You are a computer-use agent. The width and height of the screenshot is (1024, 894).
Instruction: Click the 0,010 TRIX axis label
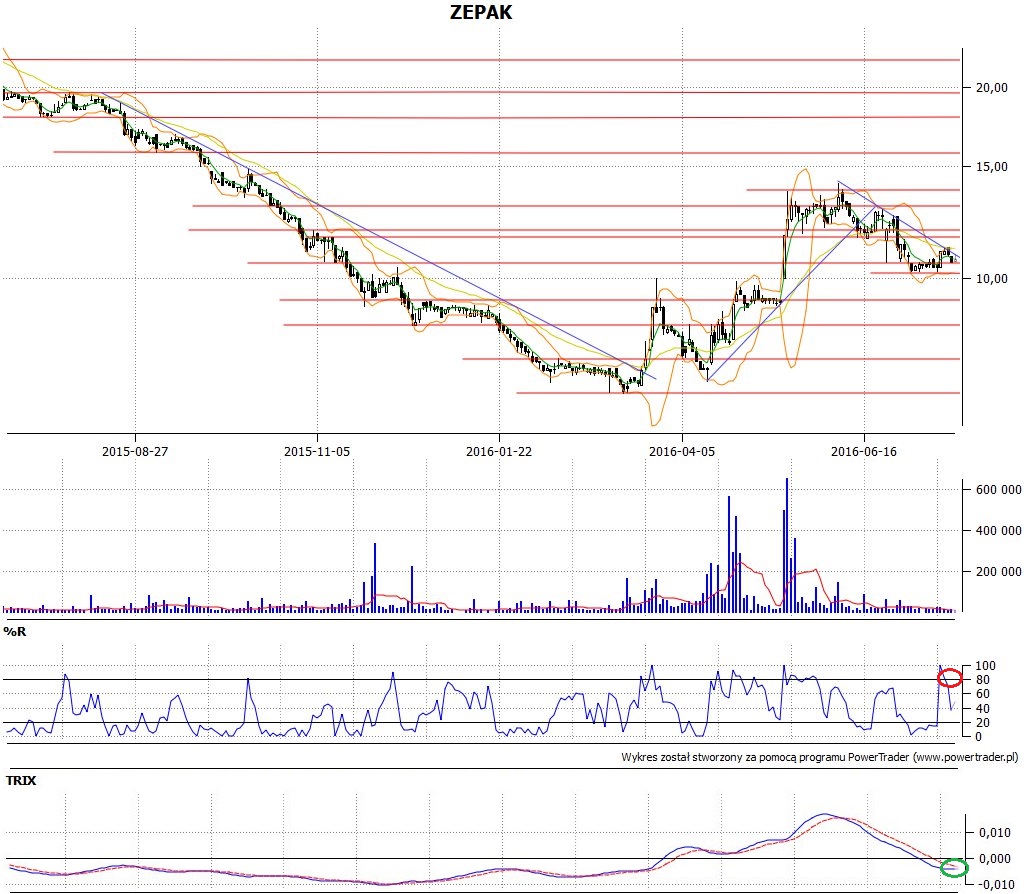(x=995, y=833)
